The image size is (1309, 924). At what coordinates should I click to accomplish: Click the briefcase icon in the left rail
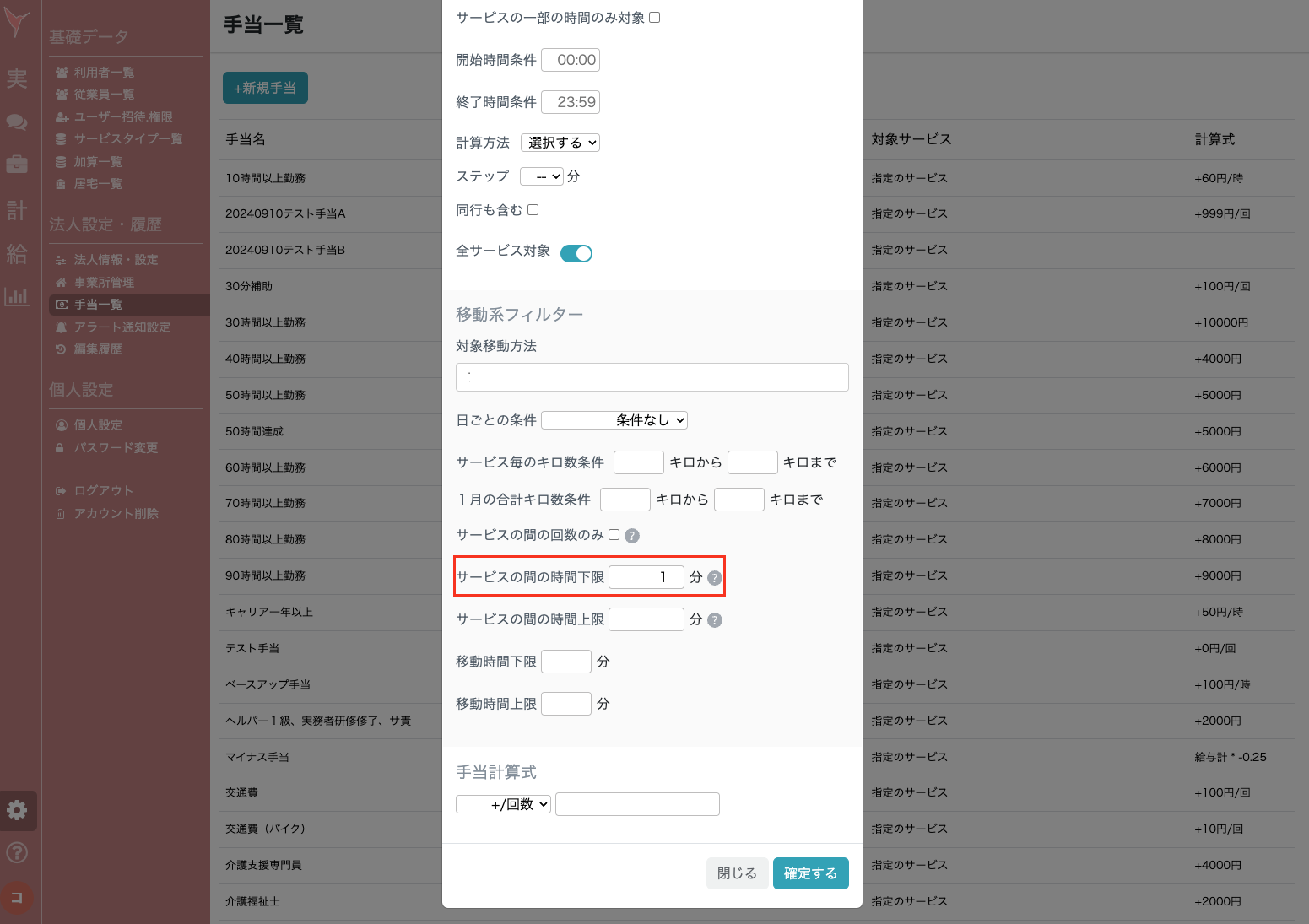click(17, 165)
